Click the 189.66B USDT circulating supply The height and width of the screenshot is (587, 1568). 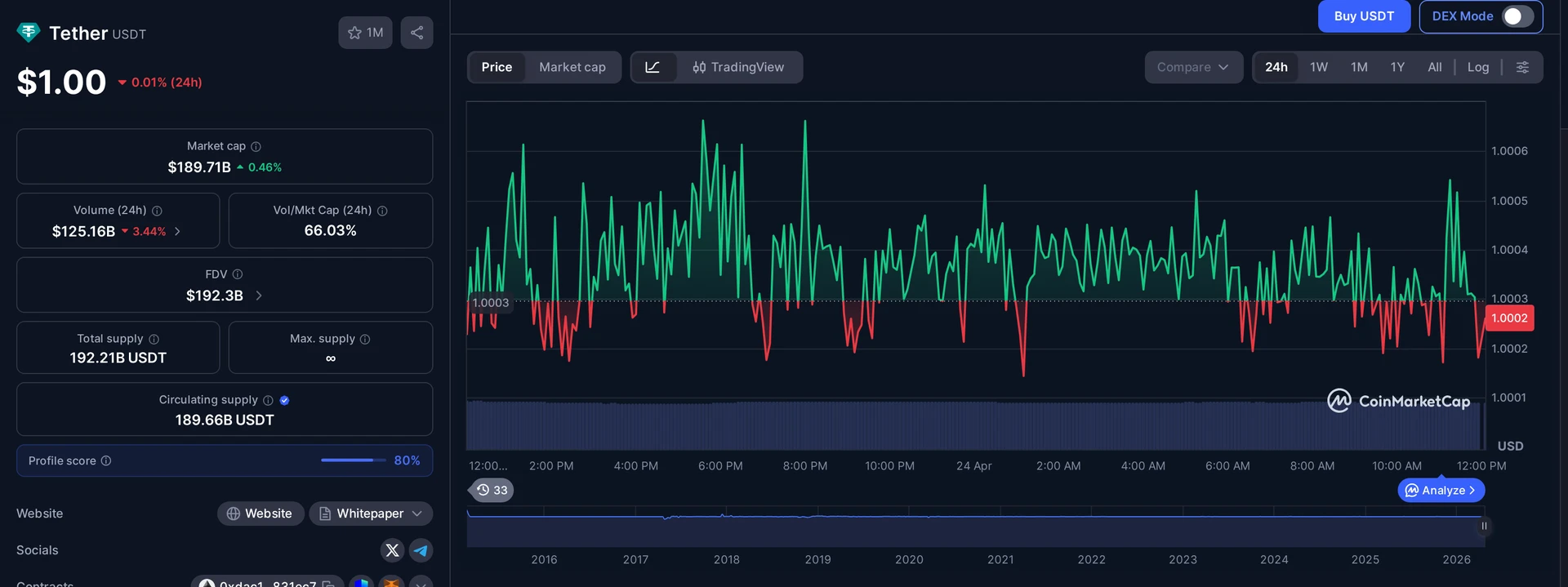(x=225, y=420)
